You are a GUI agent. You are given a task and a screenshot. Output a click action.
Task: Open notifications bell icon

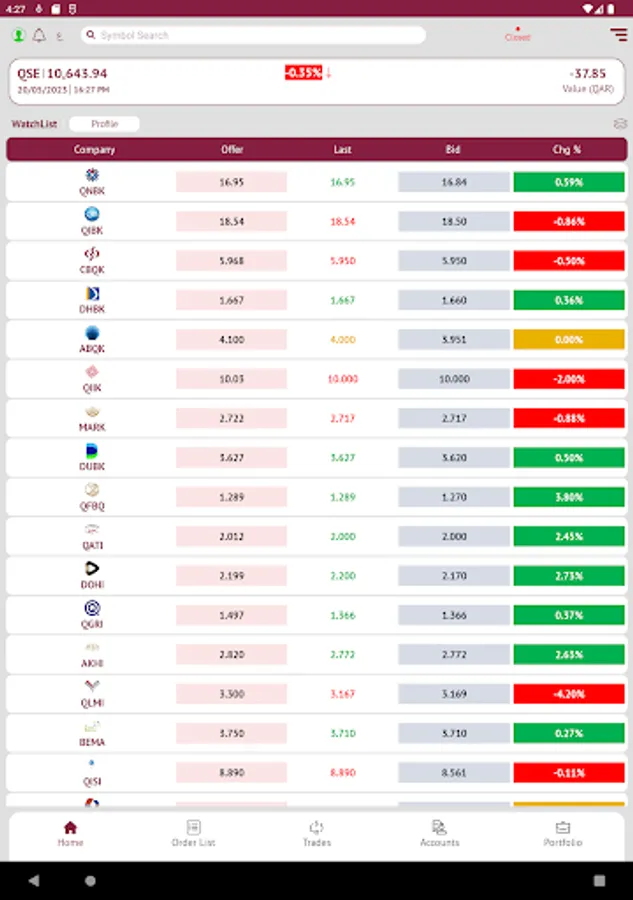(39, 36)
